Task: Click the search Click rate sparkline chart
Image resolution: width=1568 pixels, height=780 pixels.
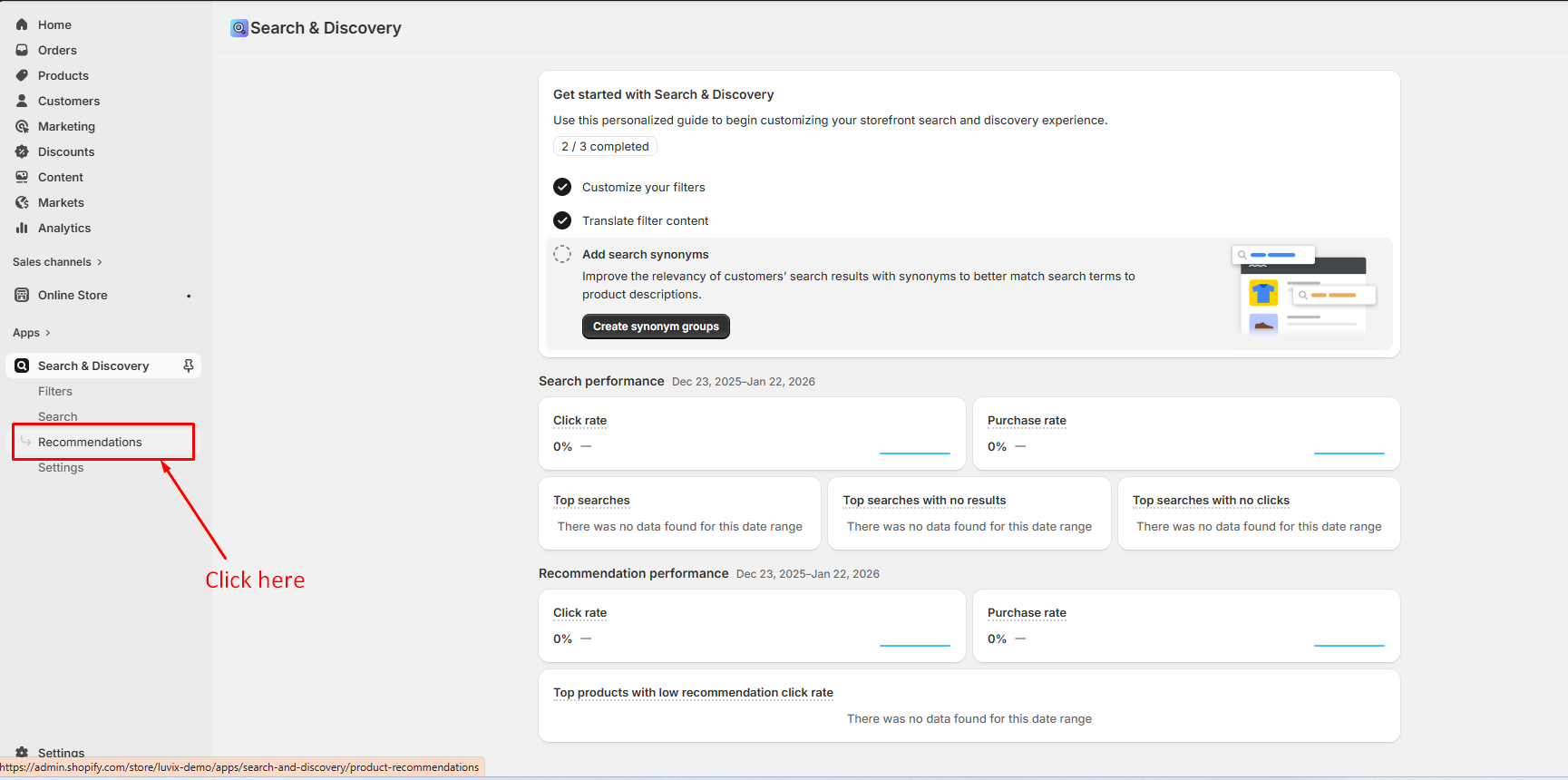Action: coord(914,449)
